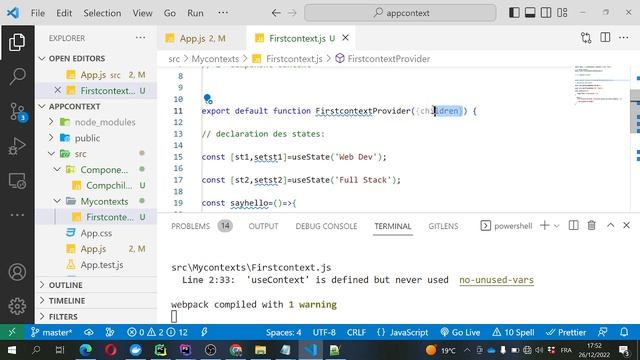The width and height of the screenshot is (640, 360).
Task: Switch to the OUTPUT panel tab
Action: coord(263,226)
